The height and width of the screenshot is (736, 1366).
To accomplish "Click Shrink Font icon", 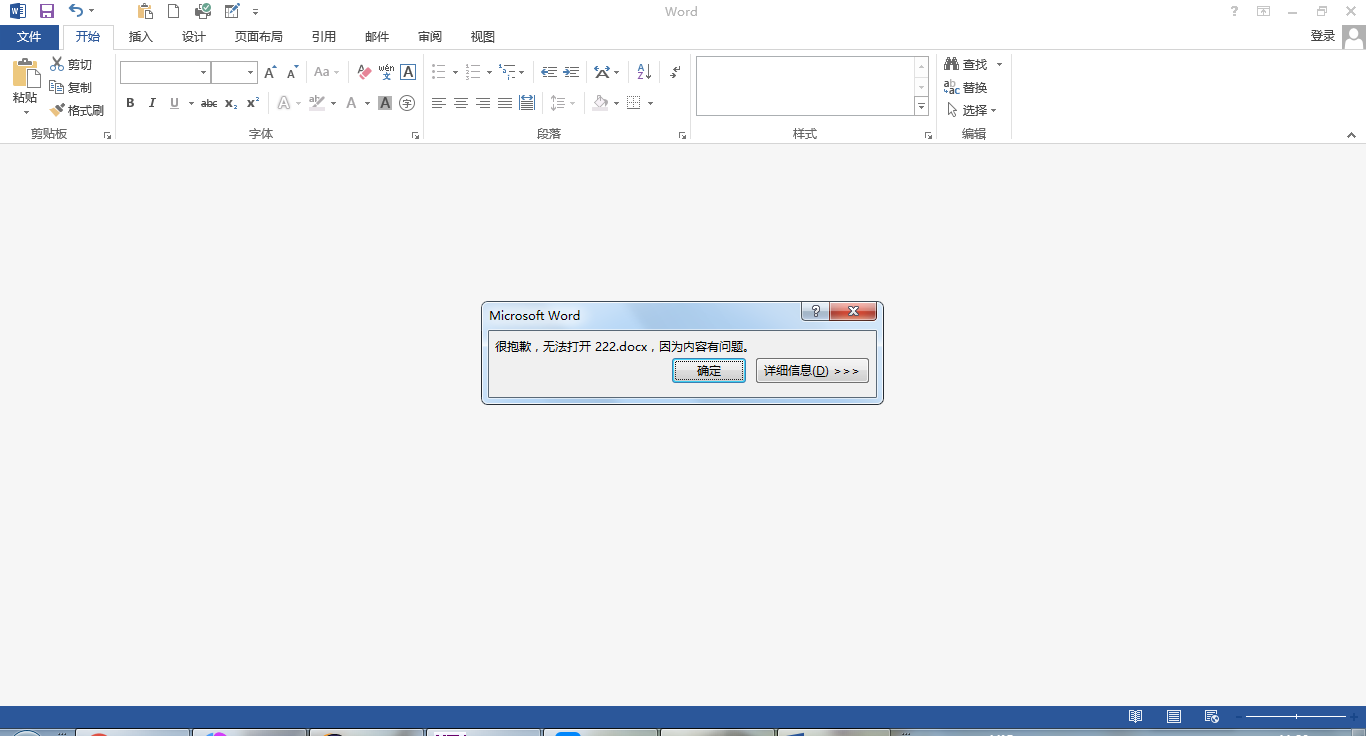I will (292, 72).
